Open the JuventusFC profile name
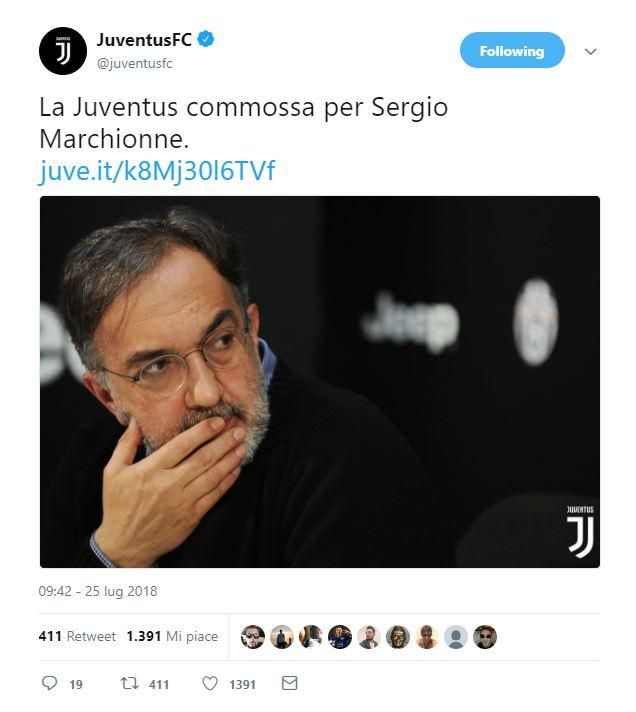Image resolution: width=636 pixels, height=712 pixels. (144, 40)
